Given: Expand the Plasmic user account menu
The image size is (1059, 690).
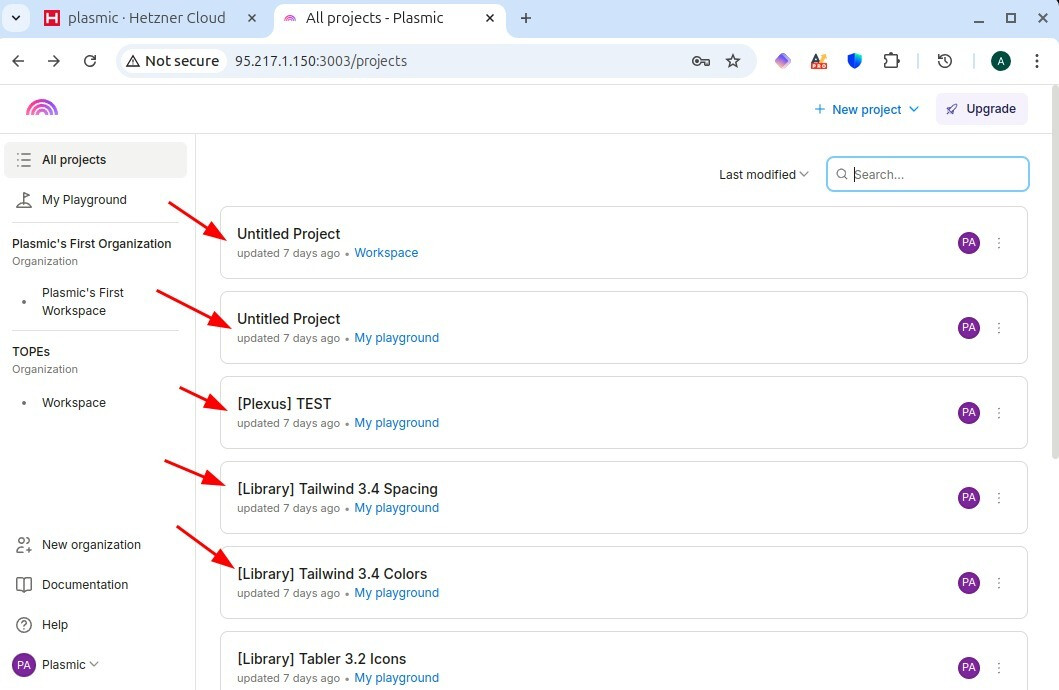Looking at the screenshot, I should pyautogui.click(x=56, y=665).
